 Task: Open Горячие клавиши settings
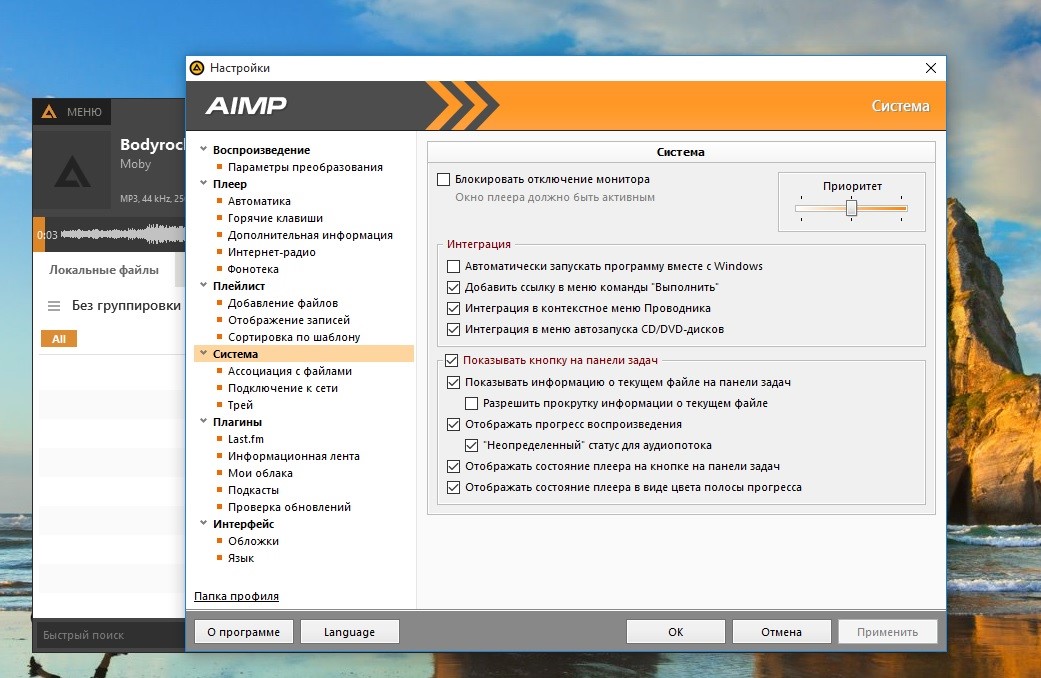[x=275, y=218]
